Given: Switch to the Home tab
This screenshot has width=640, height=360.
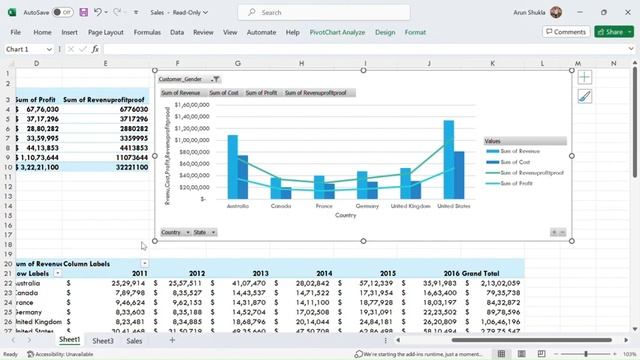Looking at the screenshot, I should click(42, 32).
